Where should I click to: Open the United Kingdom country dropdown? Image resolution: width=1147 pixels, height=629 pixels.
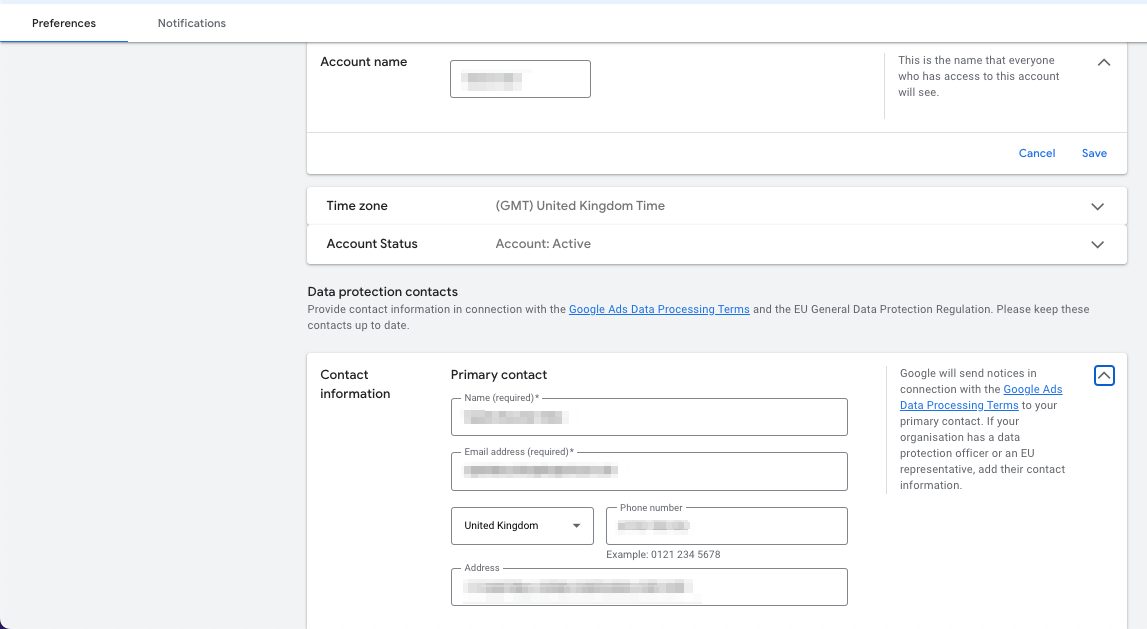click(522, 526)
